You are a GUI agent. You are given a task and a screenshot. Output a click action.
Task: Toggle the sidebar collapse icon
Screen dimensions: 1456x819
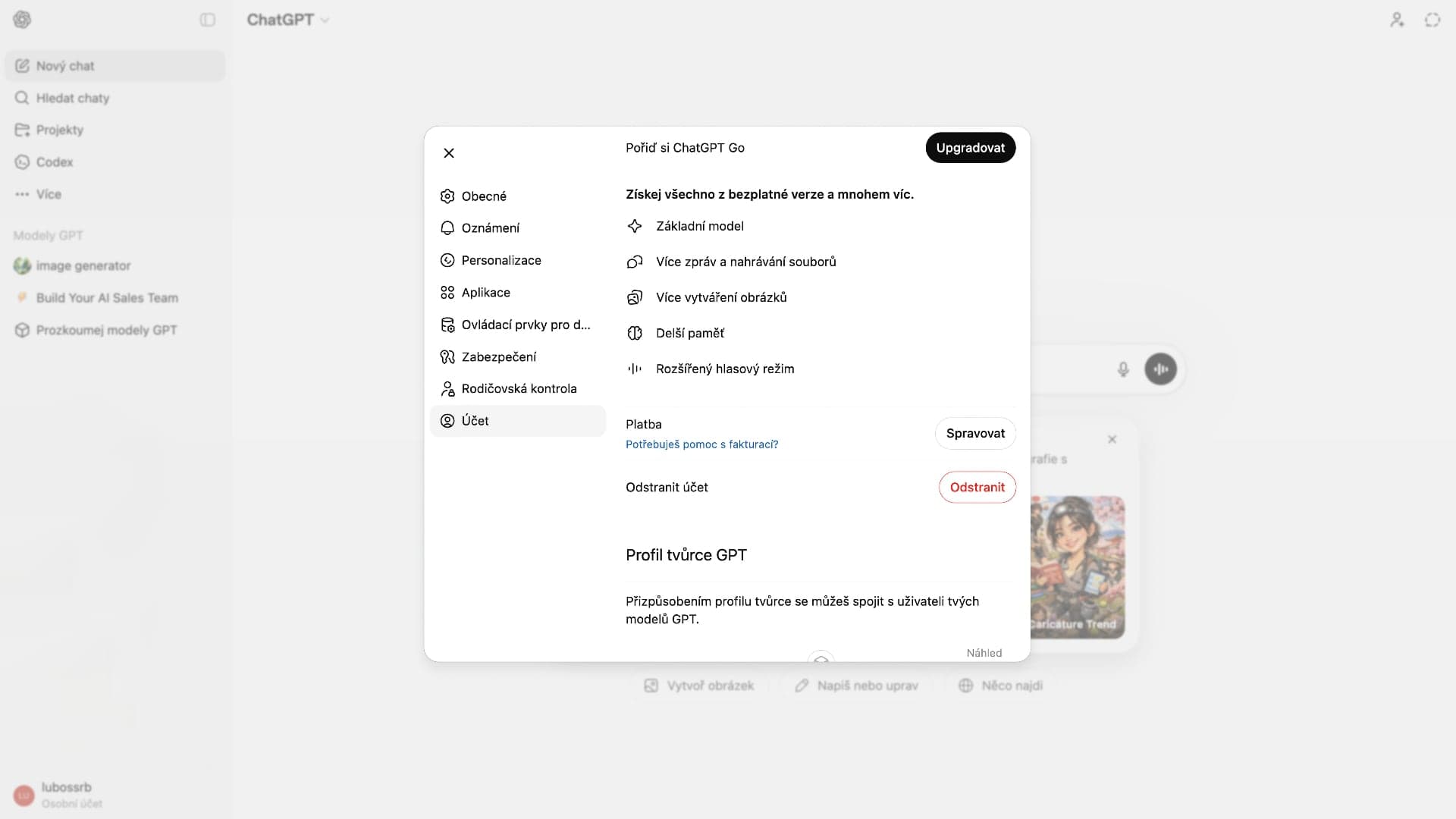(x=207, y=20)
